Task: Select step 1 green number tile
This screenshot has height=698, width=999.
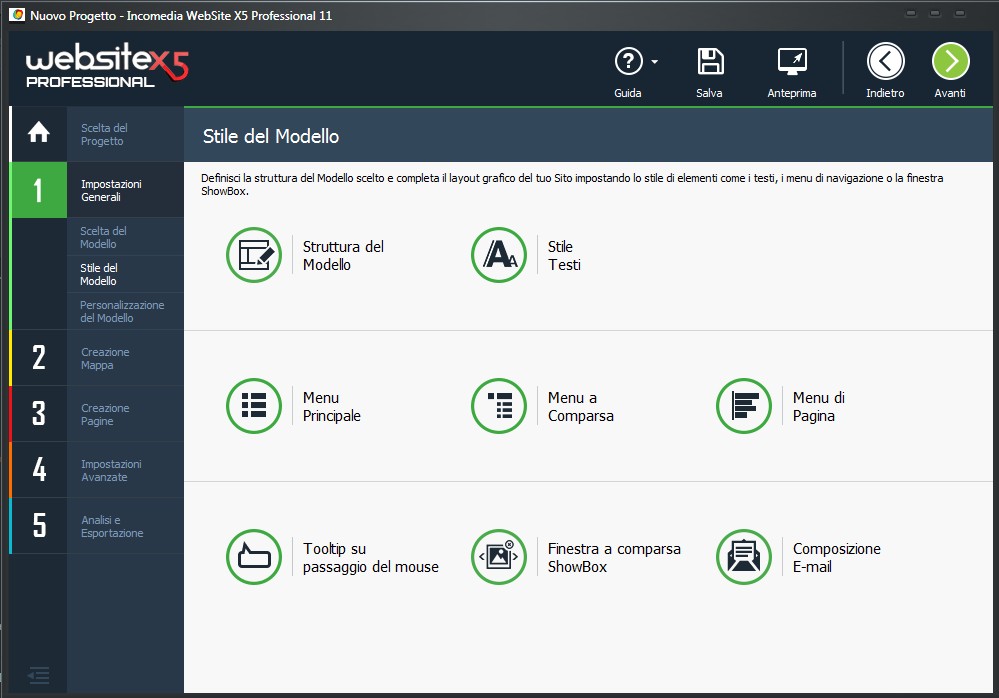Action: (39, 190)
